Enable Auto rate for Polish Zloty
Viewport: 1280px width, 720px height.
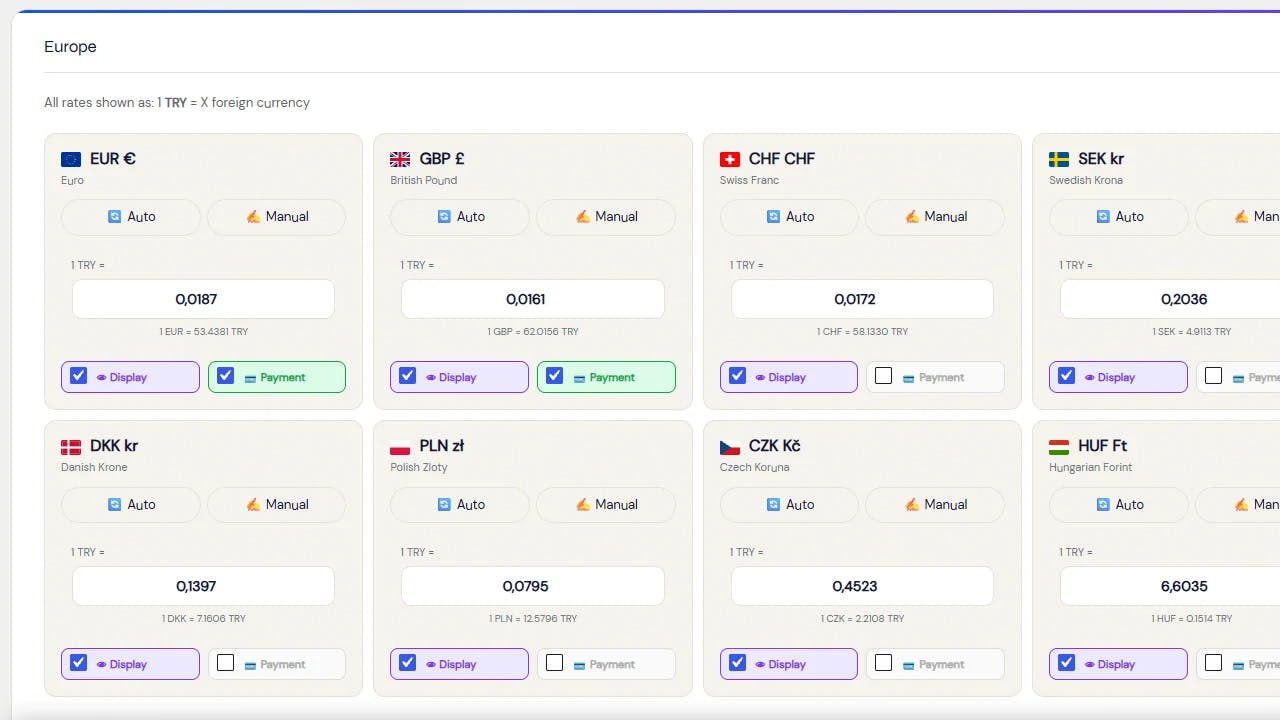click(460, 505)
